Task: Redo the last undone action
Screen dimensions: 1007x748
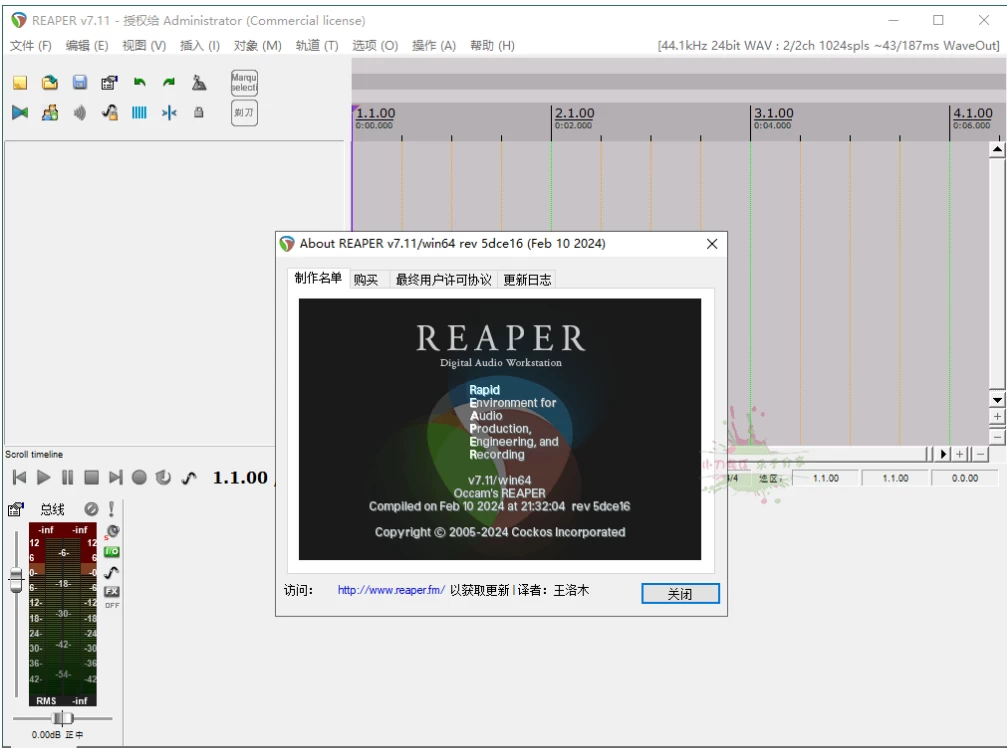Action: (168, 83)
